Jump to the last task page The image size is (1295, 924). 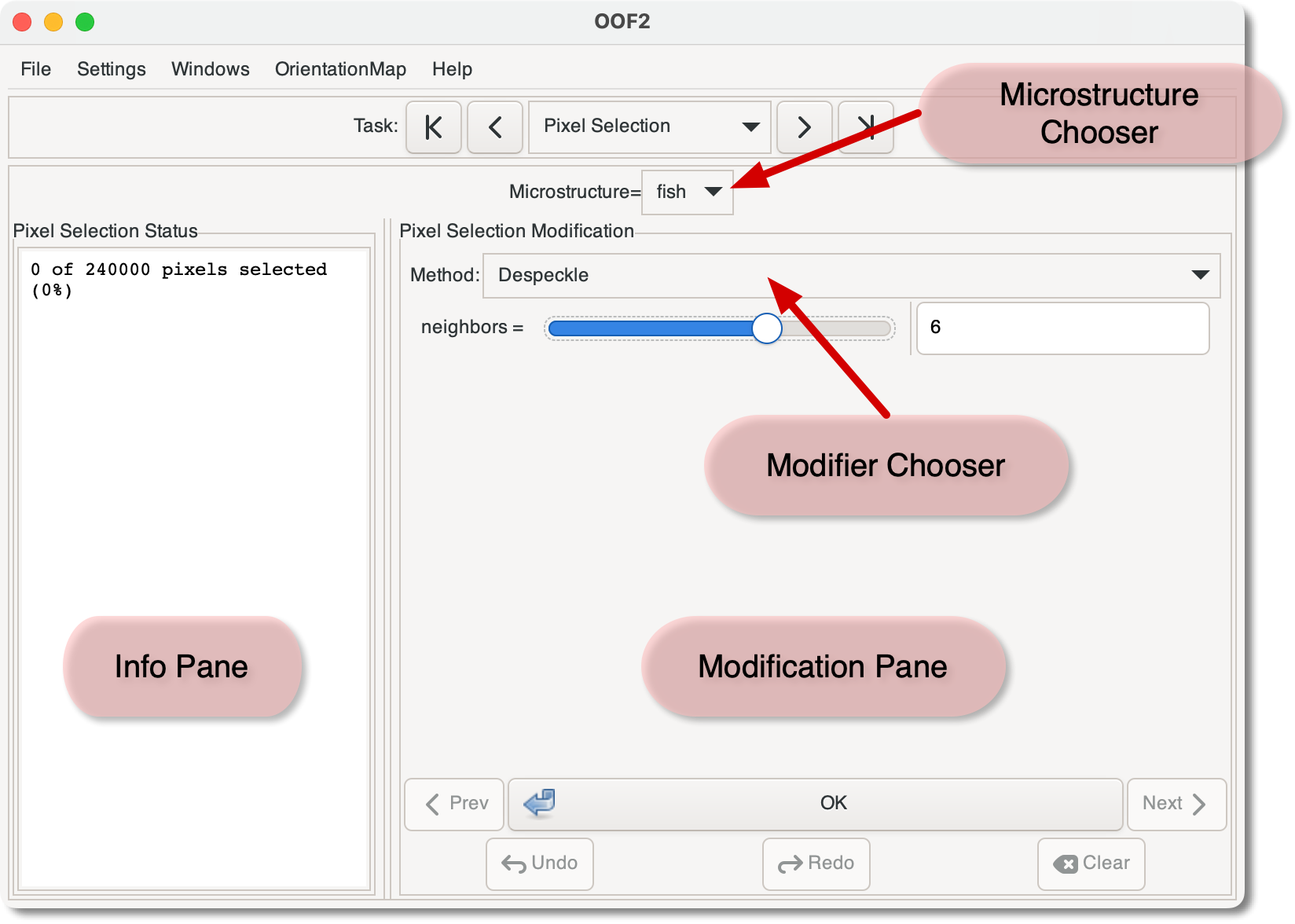(x=865, y=126)
